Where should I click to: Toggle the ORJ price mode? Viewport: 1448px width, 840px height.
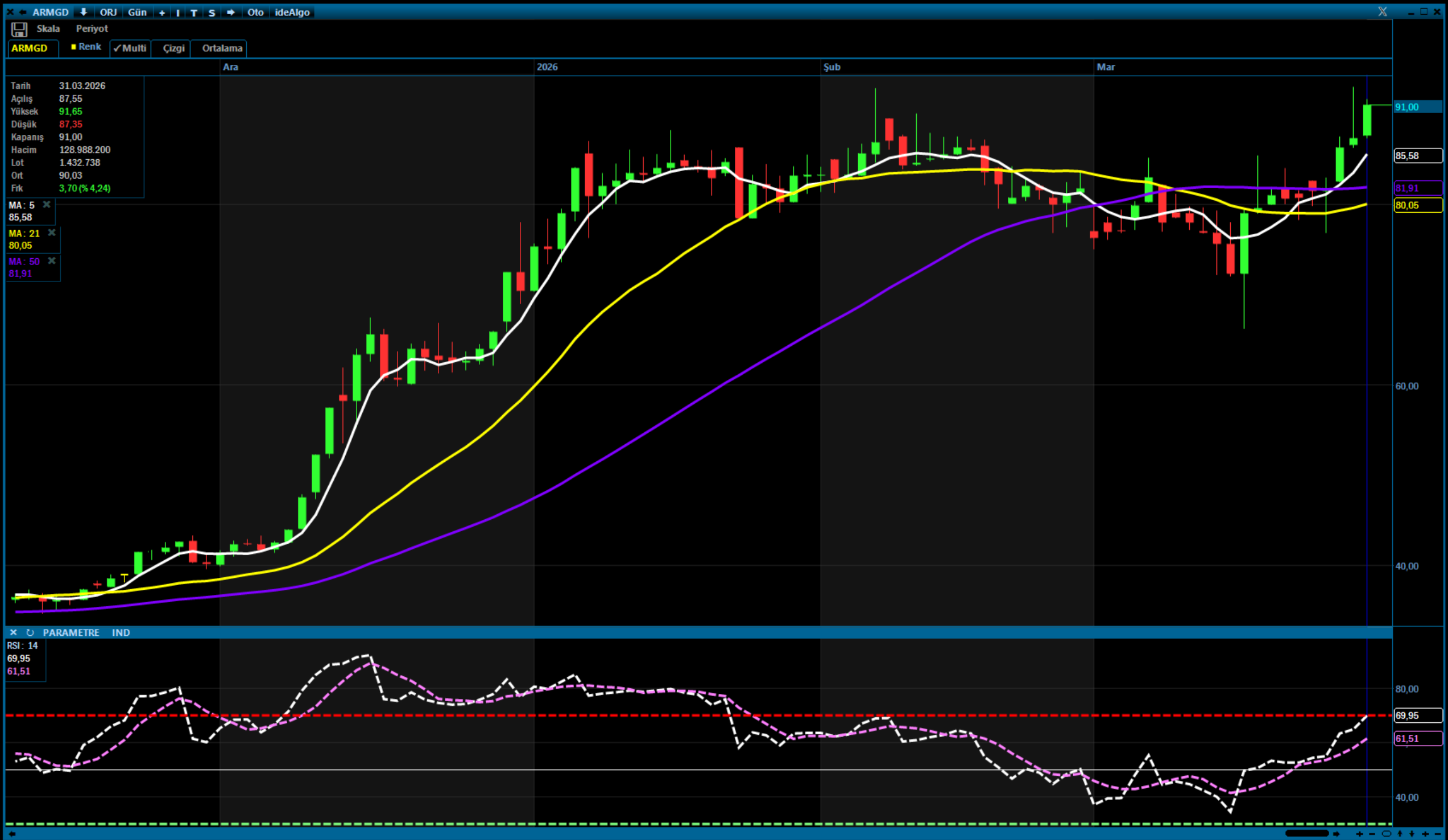point(108,12)
